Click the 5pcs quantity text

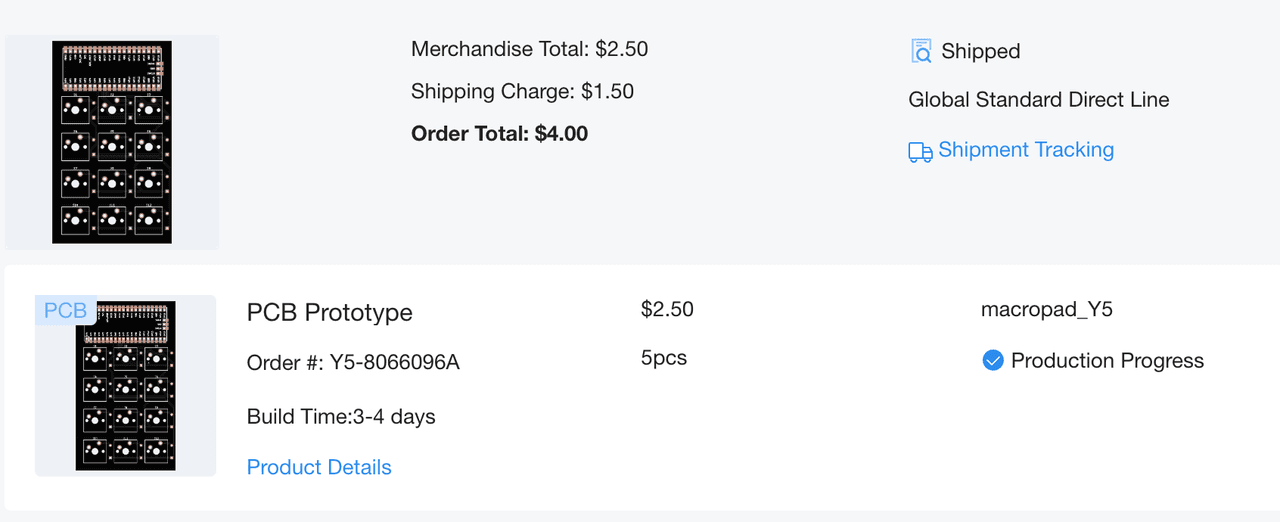click(664, 357)
